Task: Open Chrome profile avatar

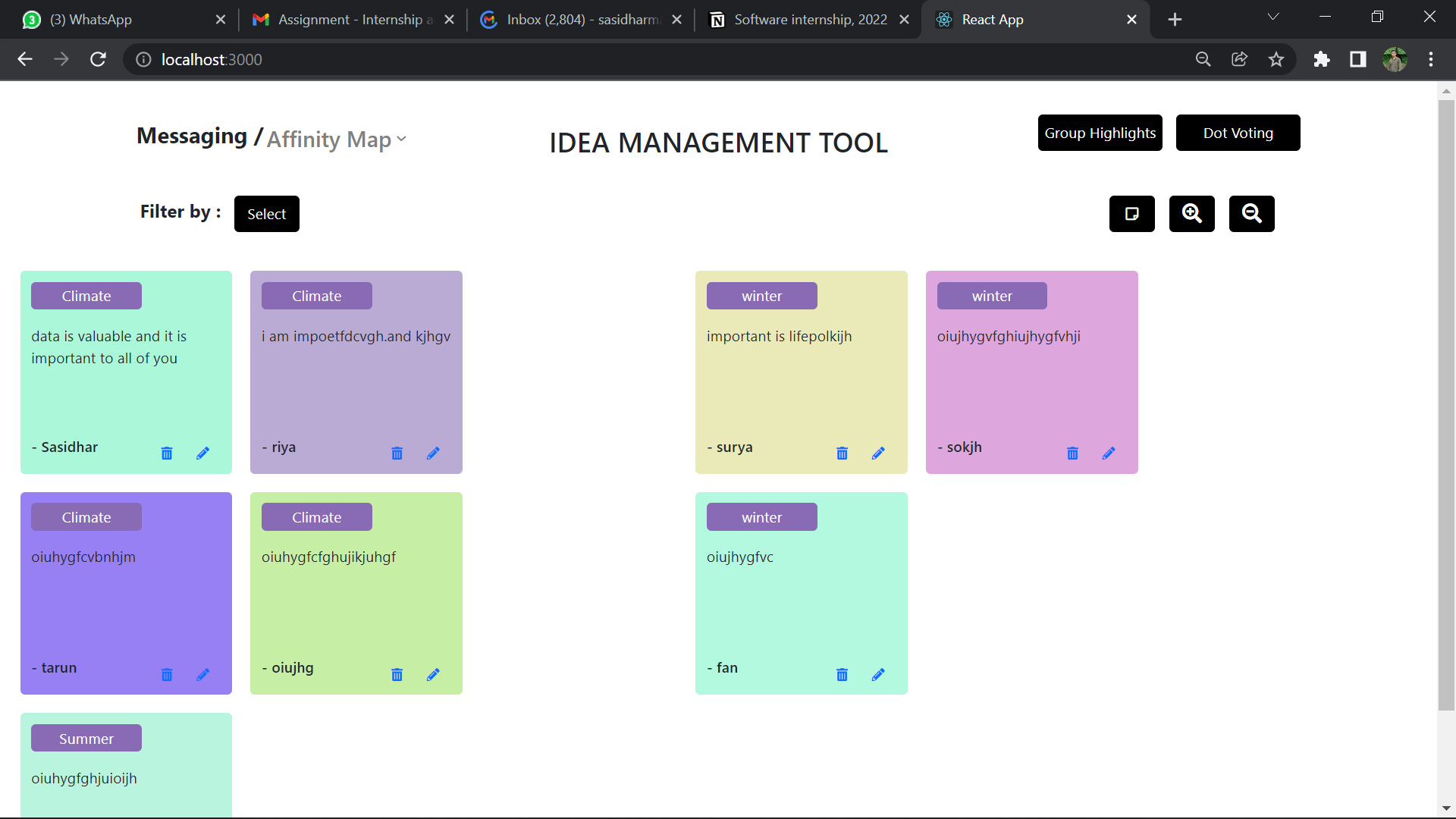Action: 1395,59
